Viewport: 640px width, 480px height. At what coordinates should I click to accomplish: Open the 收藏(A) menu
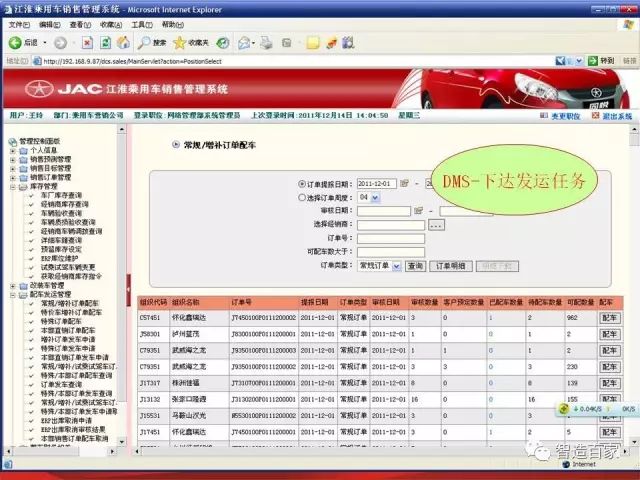(x=111, y=25)
